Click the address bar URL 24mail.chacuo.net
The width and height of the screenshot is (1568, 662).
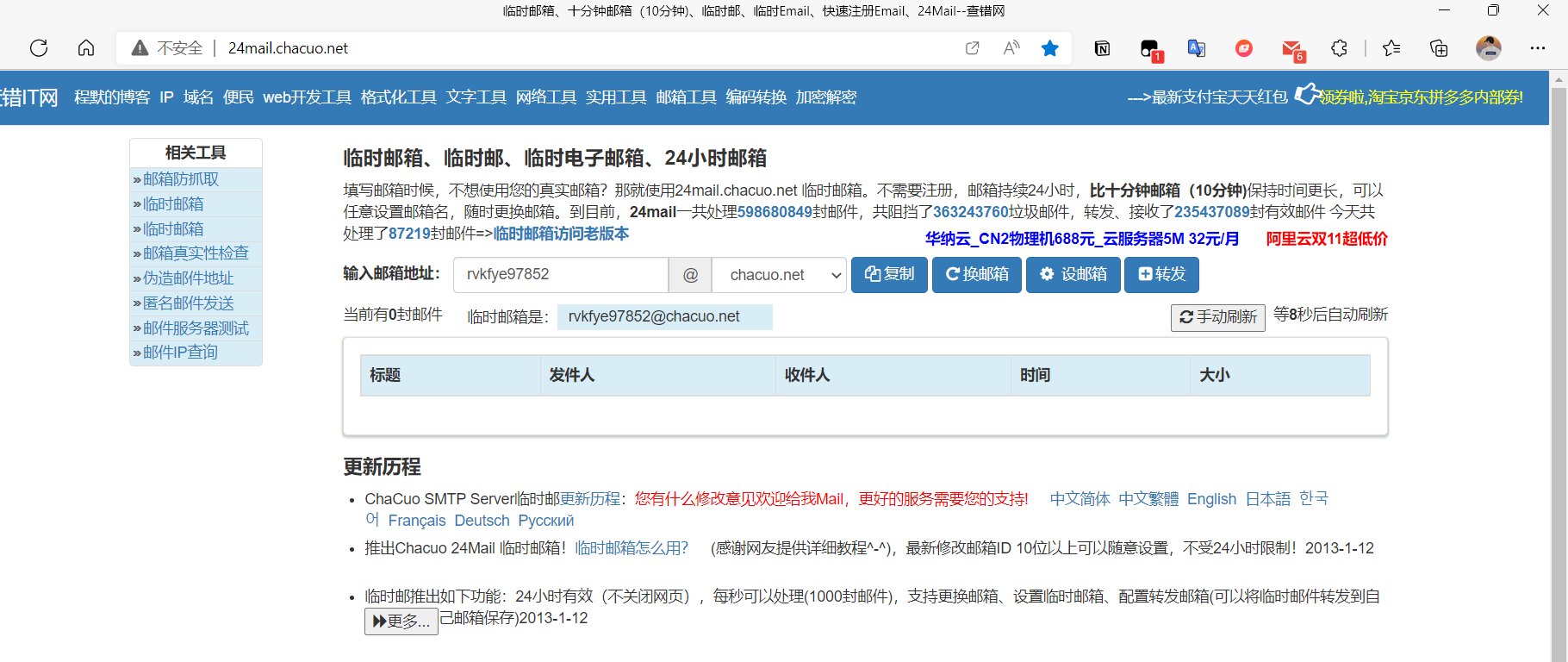(x=288, y=48)
